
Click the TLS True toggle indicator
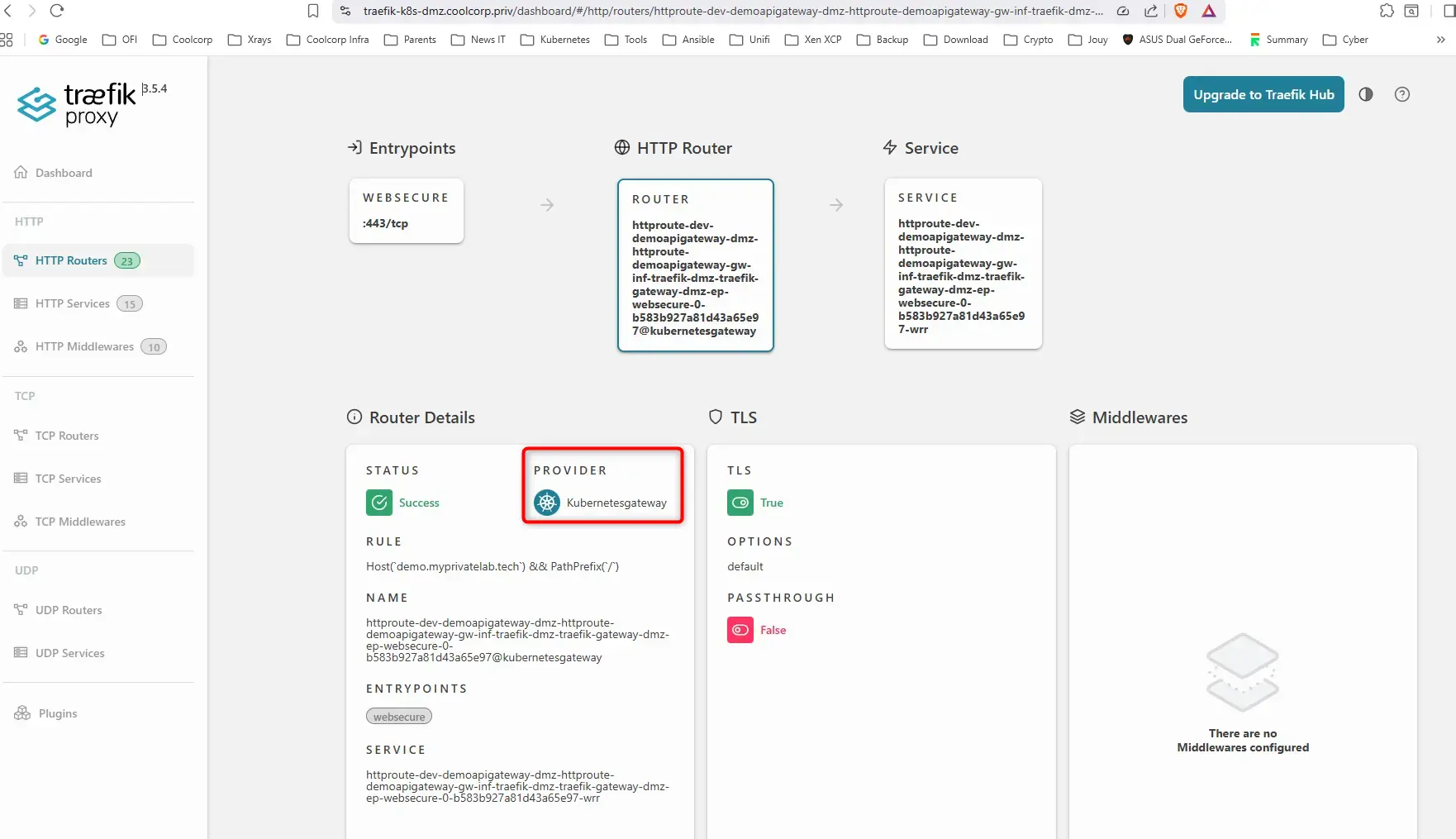740,503
